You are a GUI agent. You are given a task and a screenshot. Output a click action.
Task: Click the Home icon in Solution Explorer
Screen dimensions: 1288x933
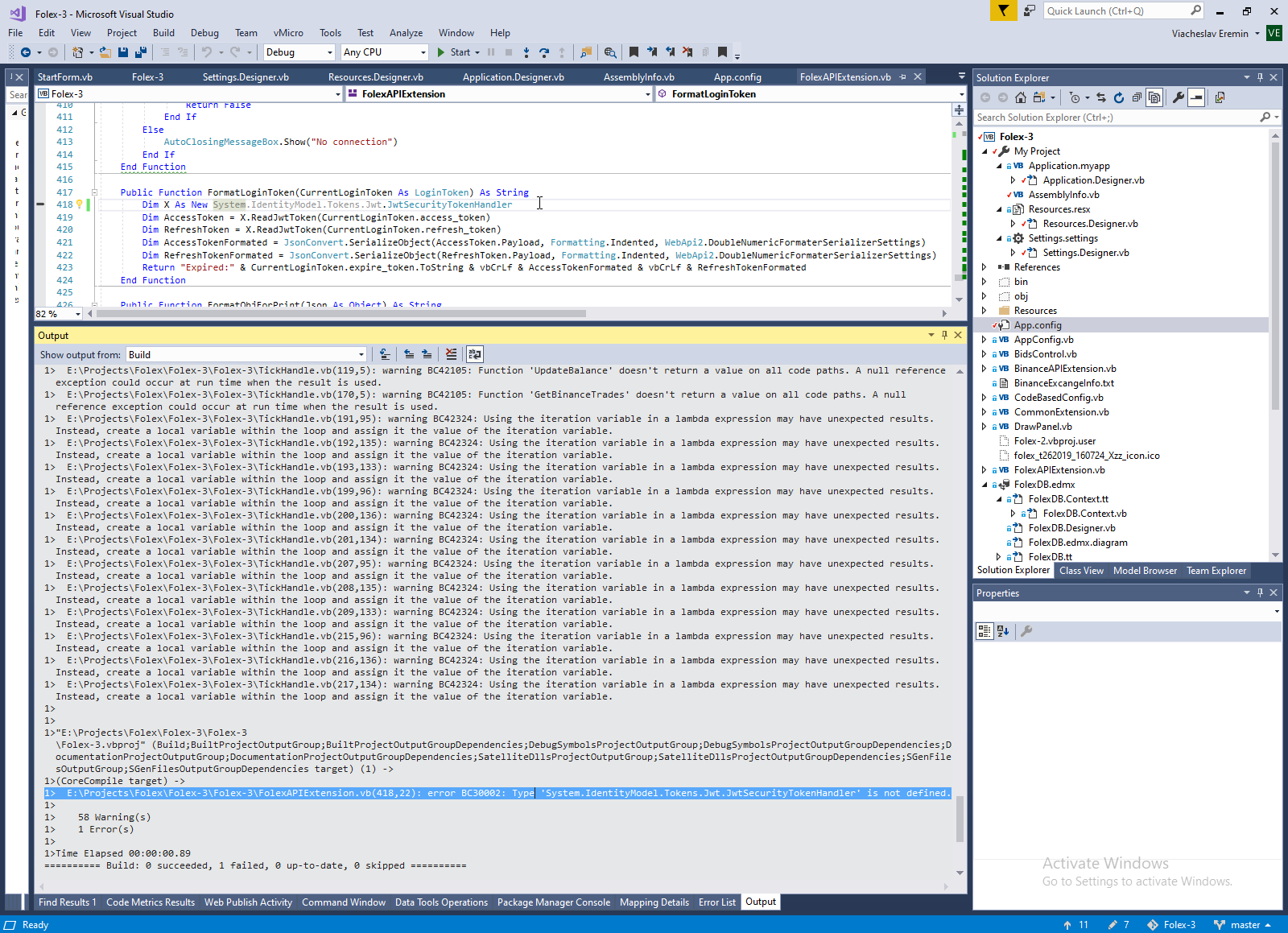tap(1021, 97)
